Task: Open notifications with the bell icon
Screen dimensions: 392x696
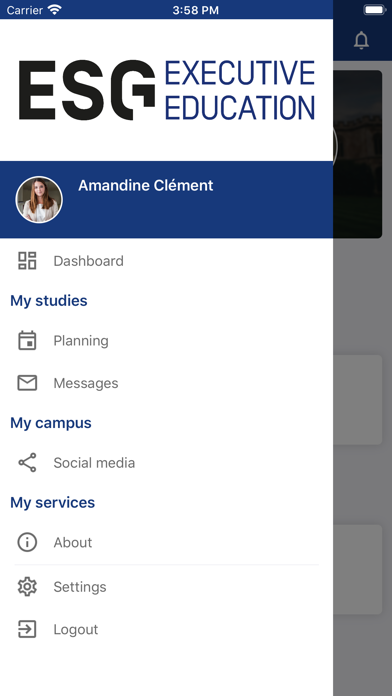Action: pos(361,40)
